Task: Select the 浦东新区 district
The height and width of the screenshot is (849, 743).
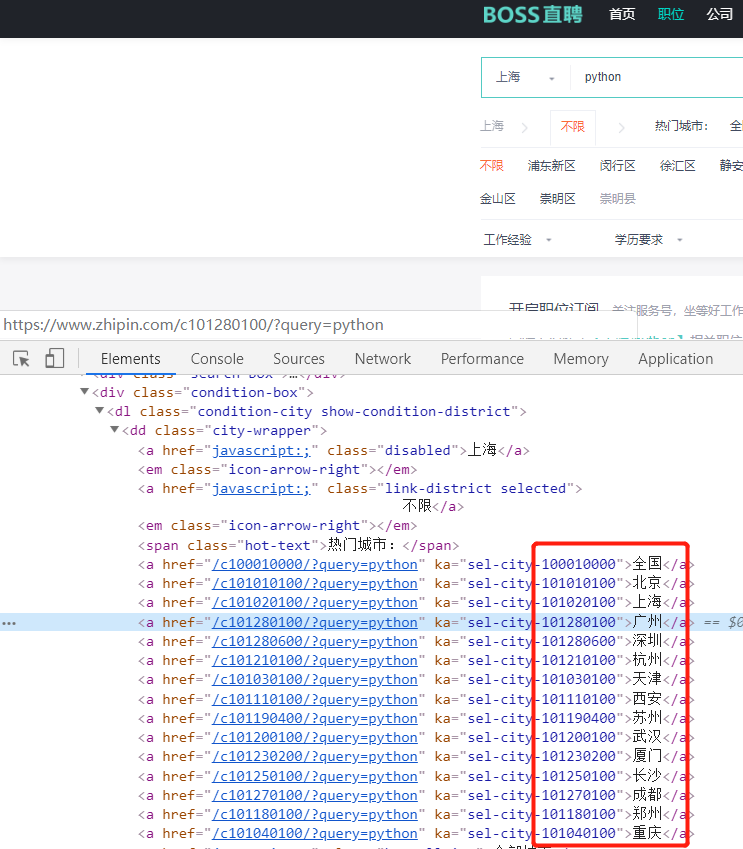Action: (x=551, y=166)
